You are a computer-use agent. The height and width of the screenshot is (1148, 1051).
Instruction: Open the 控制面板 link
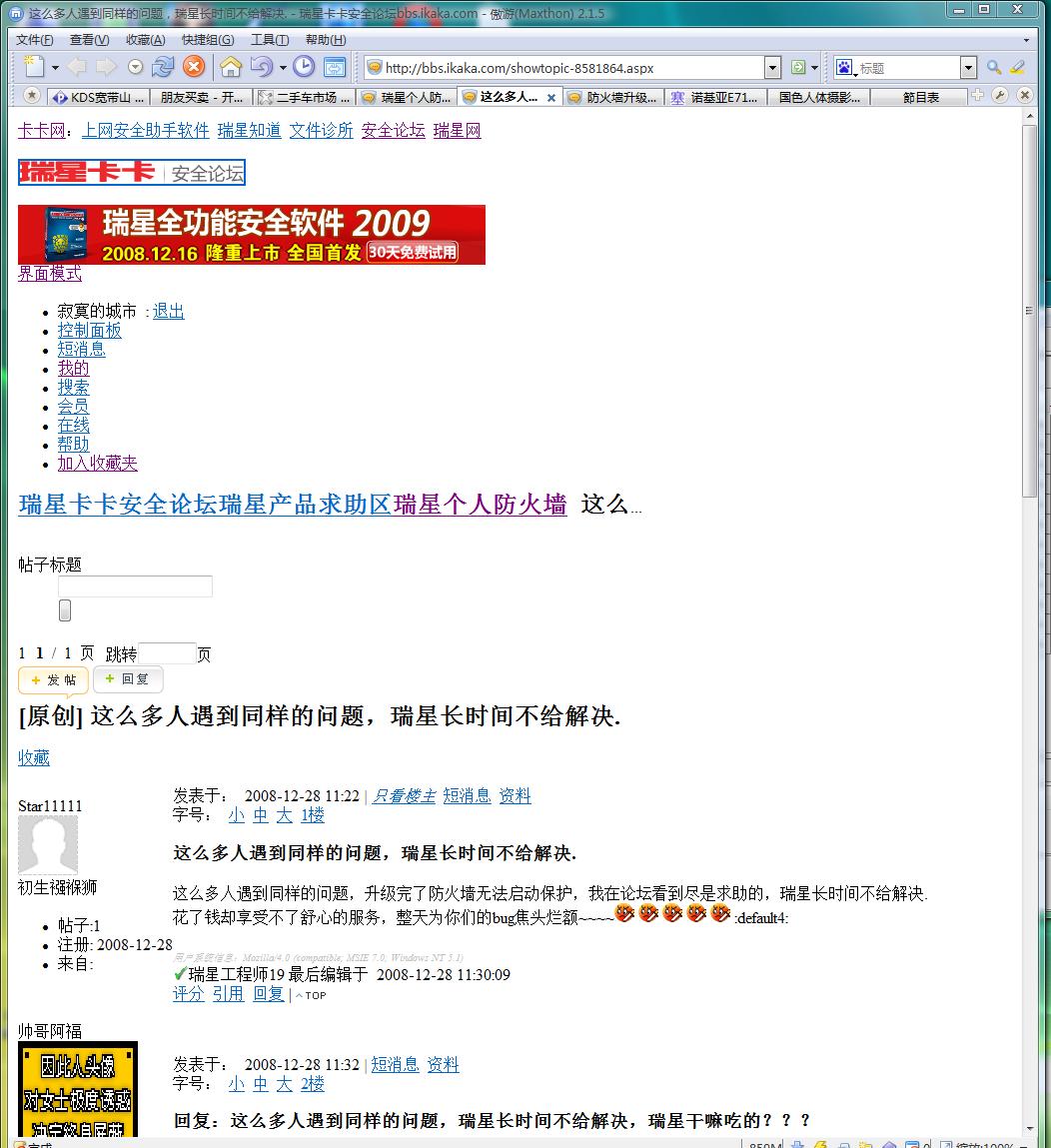[89, 330]
